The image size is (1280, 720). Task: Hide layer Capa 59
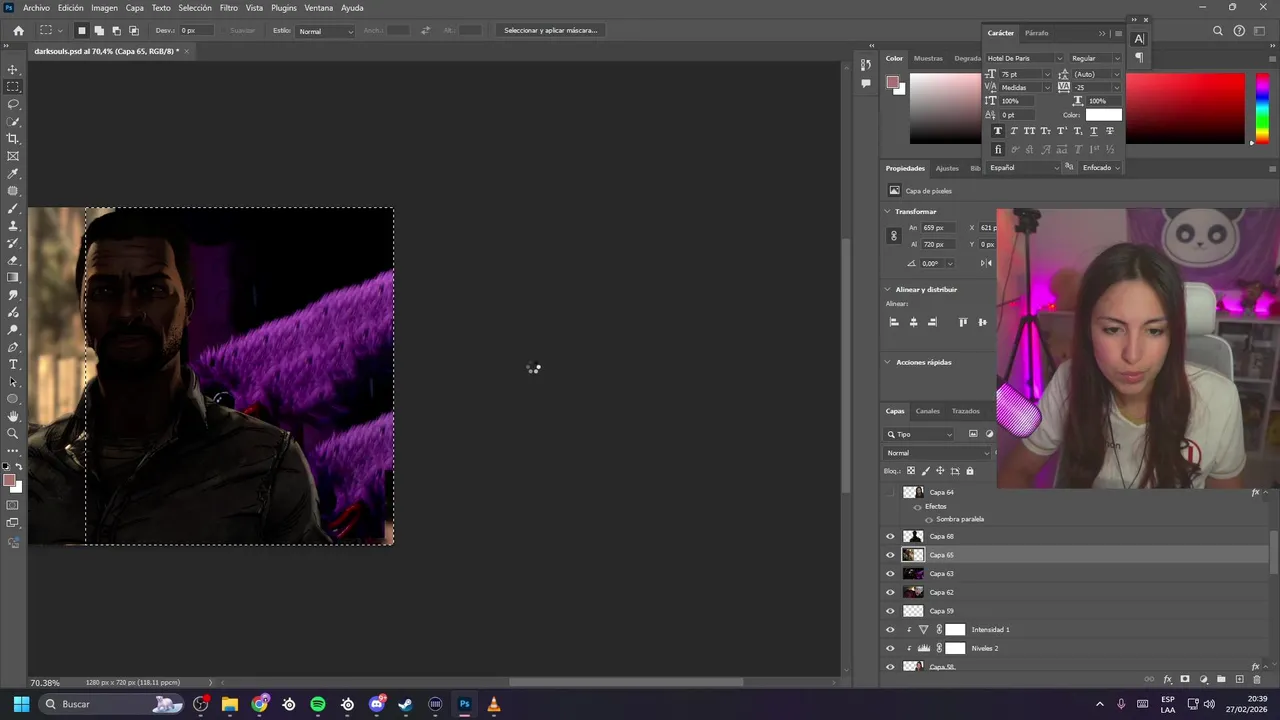(890, 611)
